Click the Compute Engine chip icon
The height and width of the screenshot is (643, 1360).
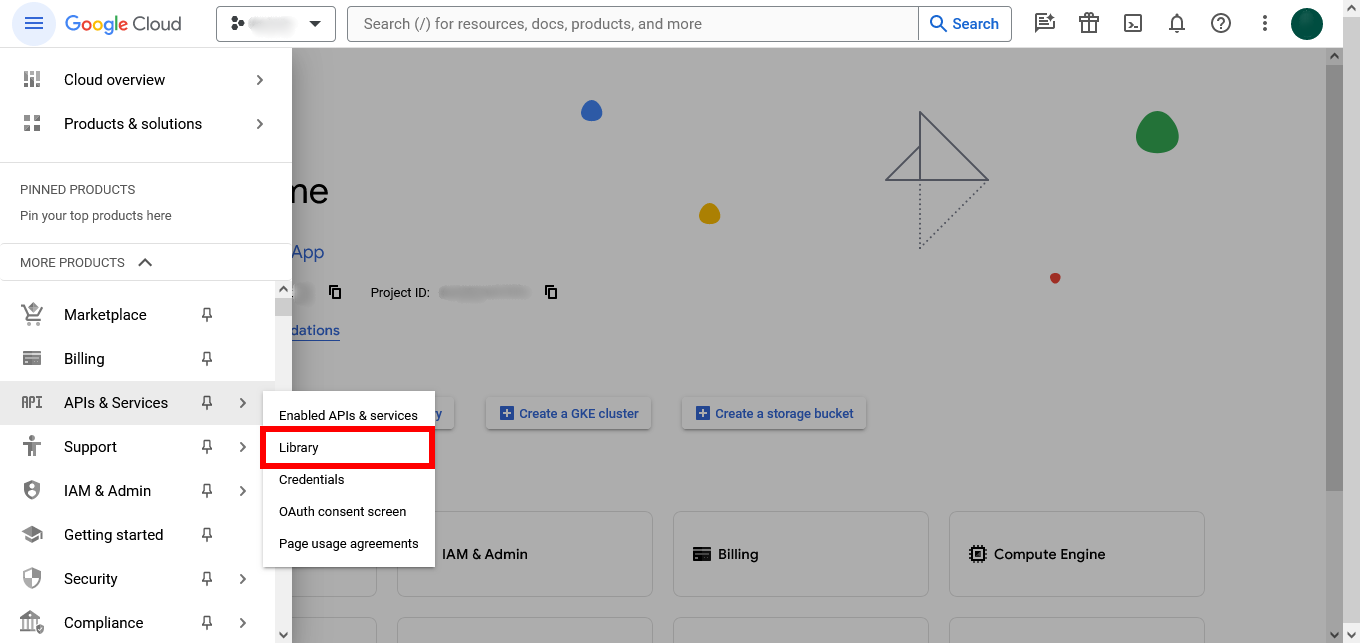click(977, 554)
